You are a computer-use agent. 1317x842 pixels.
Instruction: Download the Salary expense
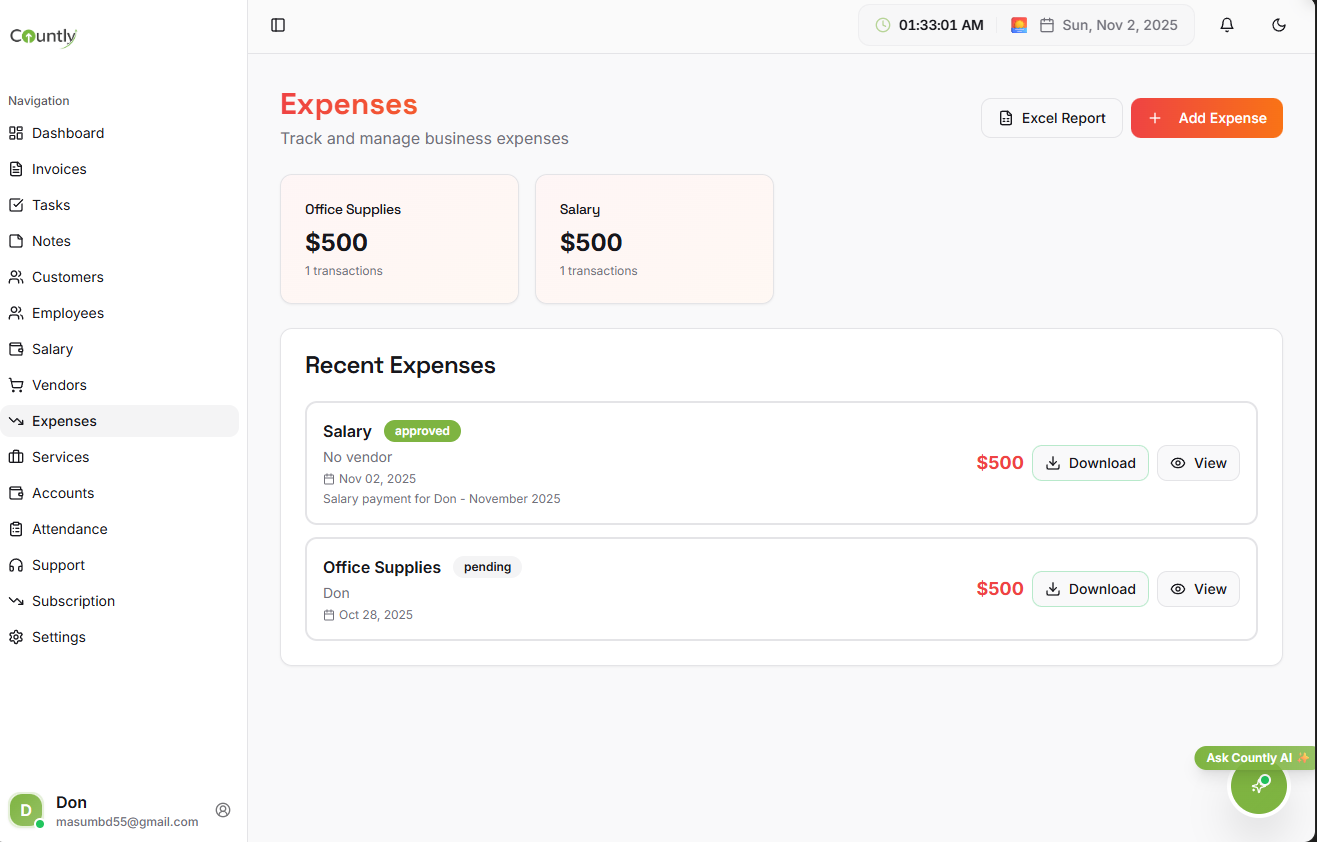click(1090, 463)
